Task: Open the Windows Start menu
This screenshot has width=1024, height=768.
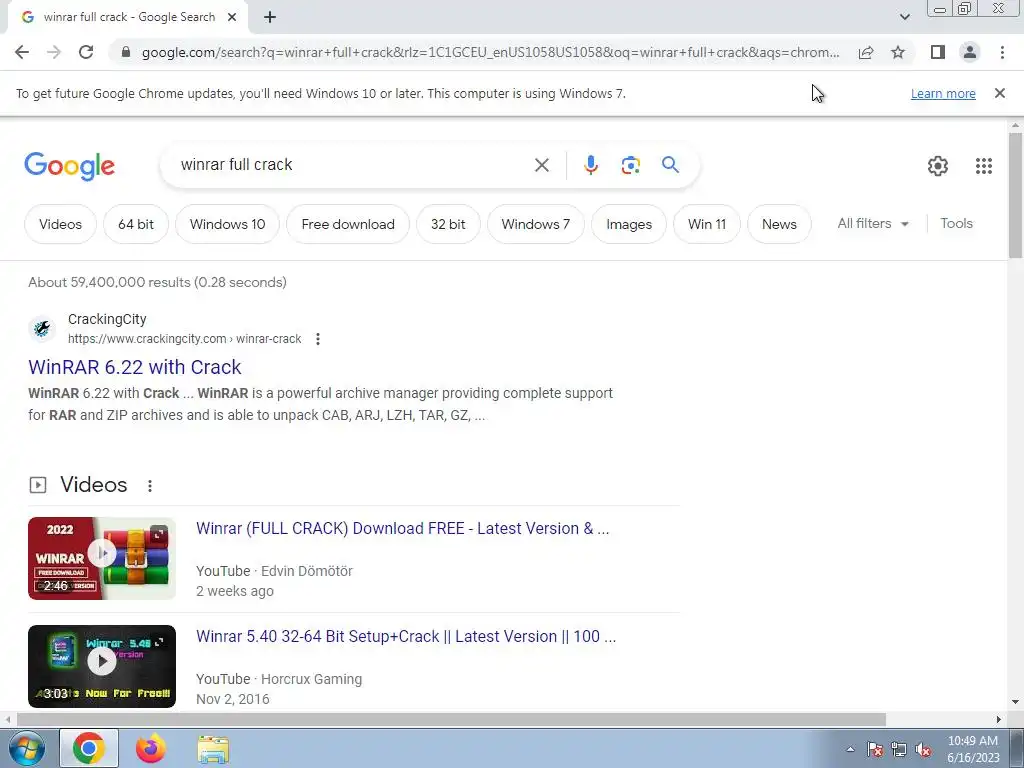Action: click(26, 748)
